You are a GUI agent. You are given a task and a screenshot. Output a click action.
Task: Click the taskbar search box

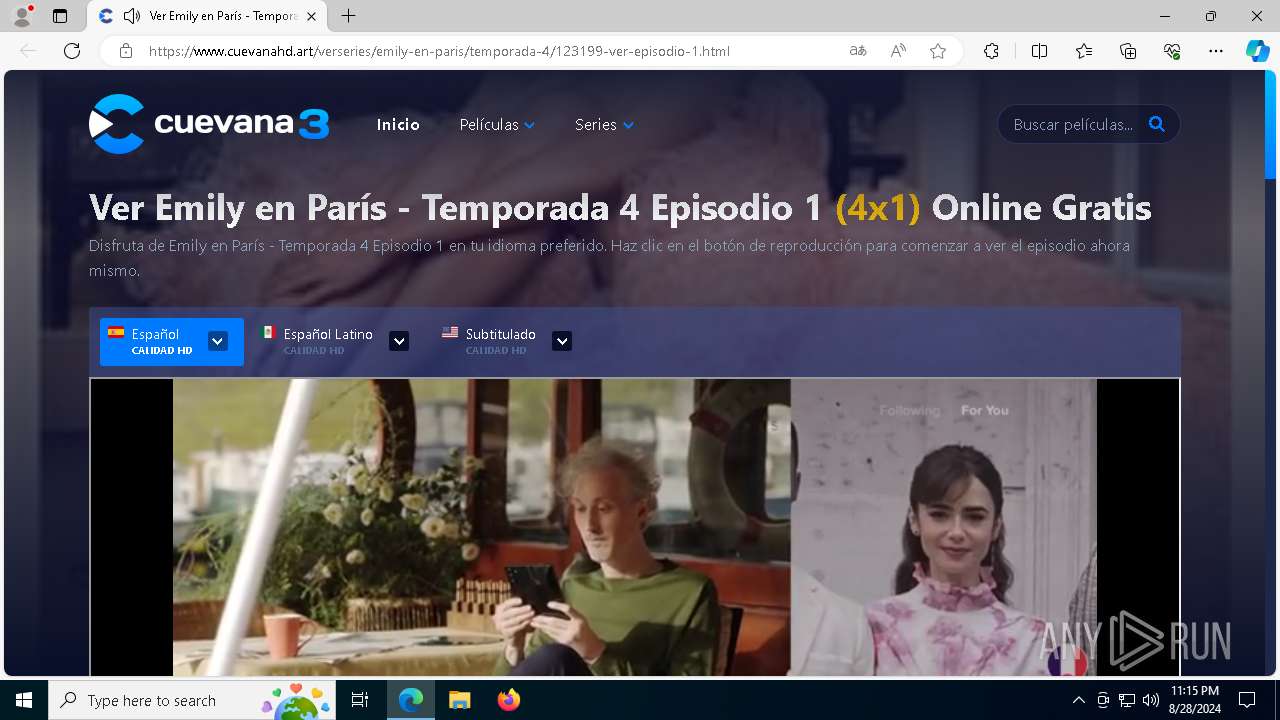[192, 700]
